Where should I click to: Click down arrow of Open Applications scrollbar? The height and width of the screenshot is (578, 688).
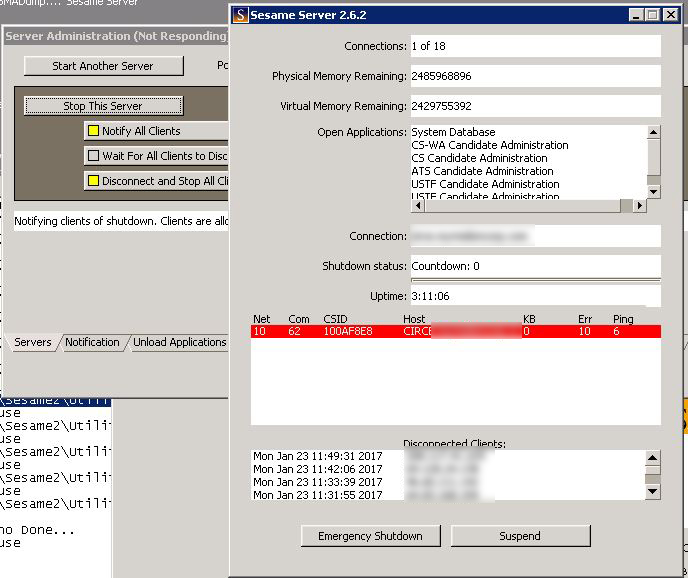pyautogui.click(x=653, y=192)
